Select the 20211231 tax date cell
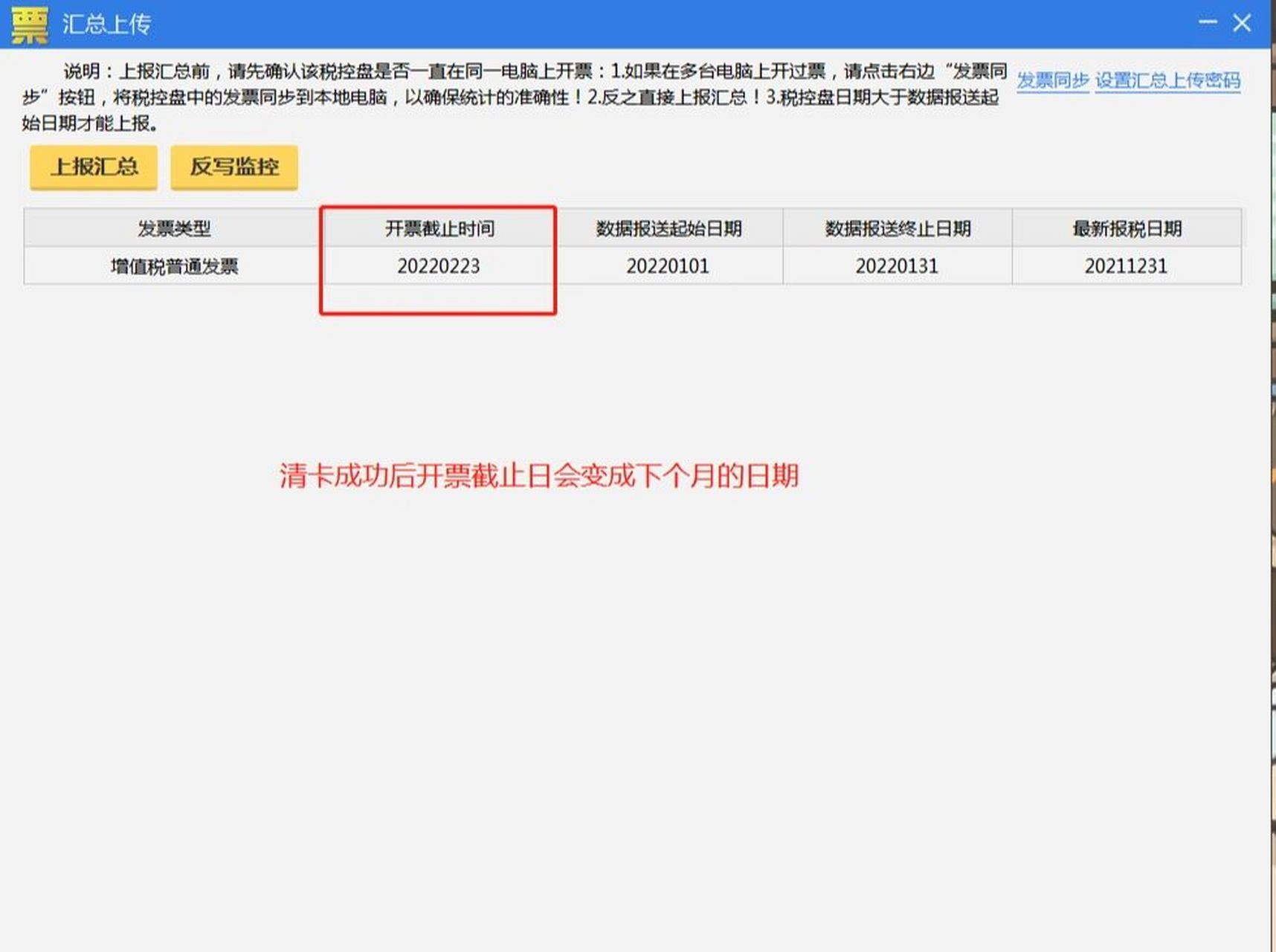This screenshot has width=1276, height=952. click(x=1126, y=266)
